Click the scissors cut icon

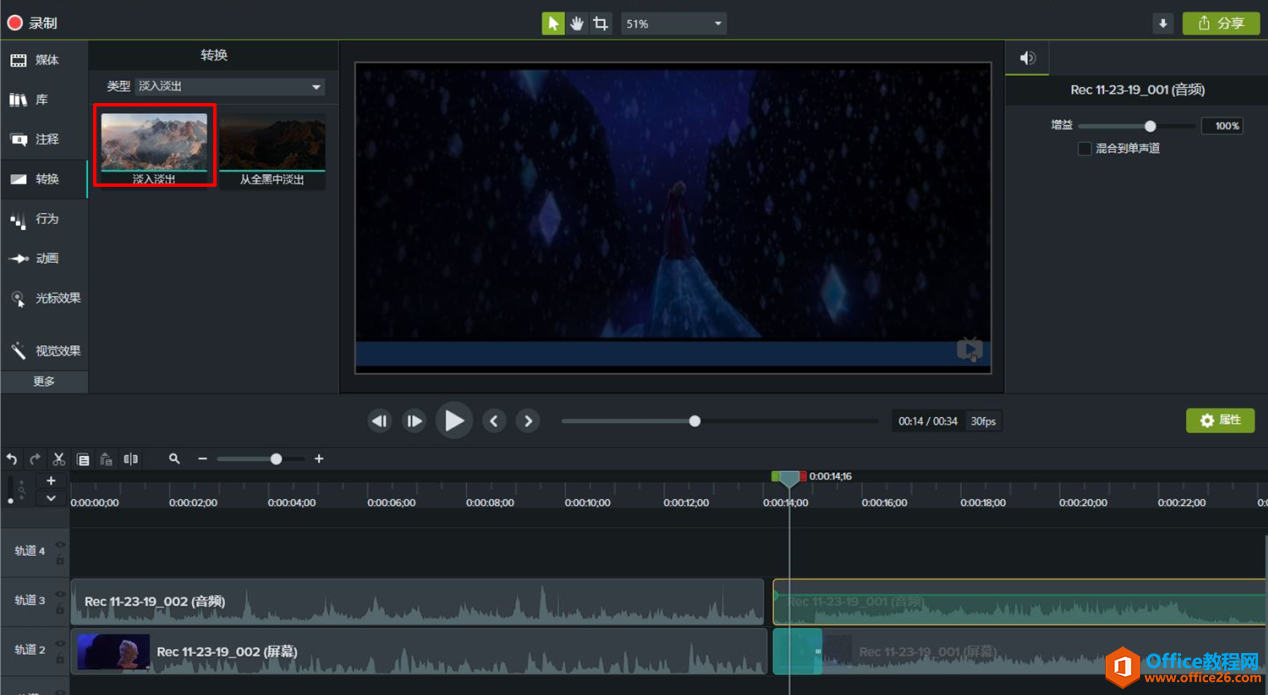click(59, 459)
